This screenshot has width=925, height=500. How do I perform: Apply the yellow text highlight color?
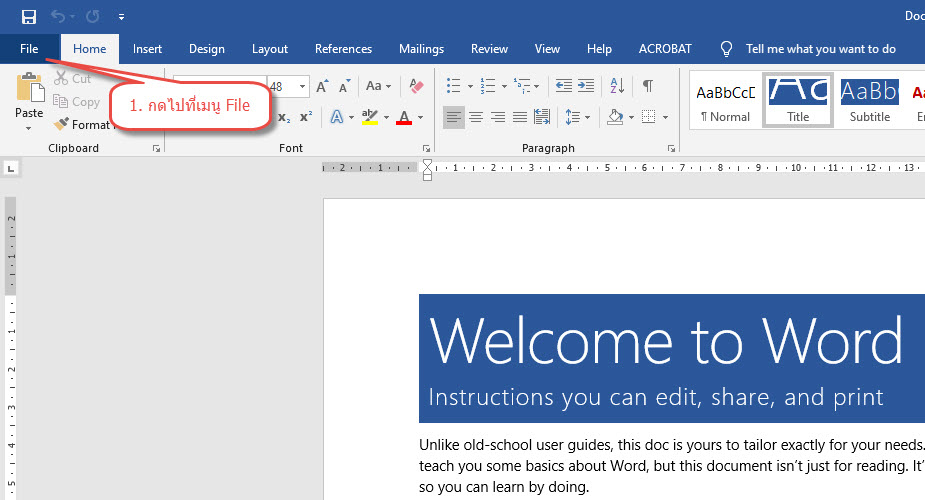click(x=369, y=117)
